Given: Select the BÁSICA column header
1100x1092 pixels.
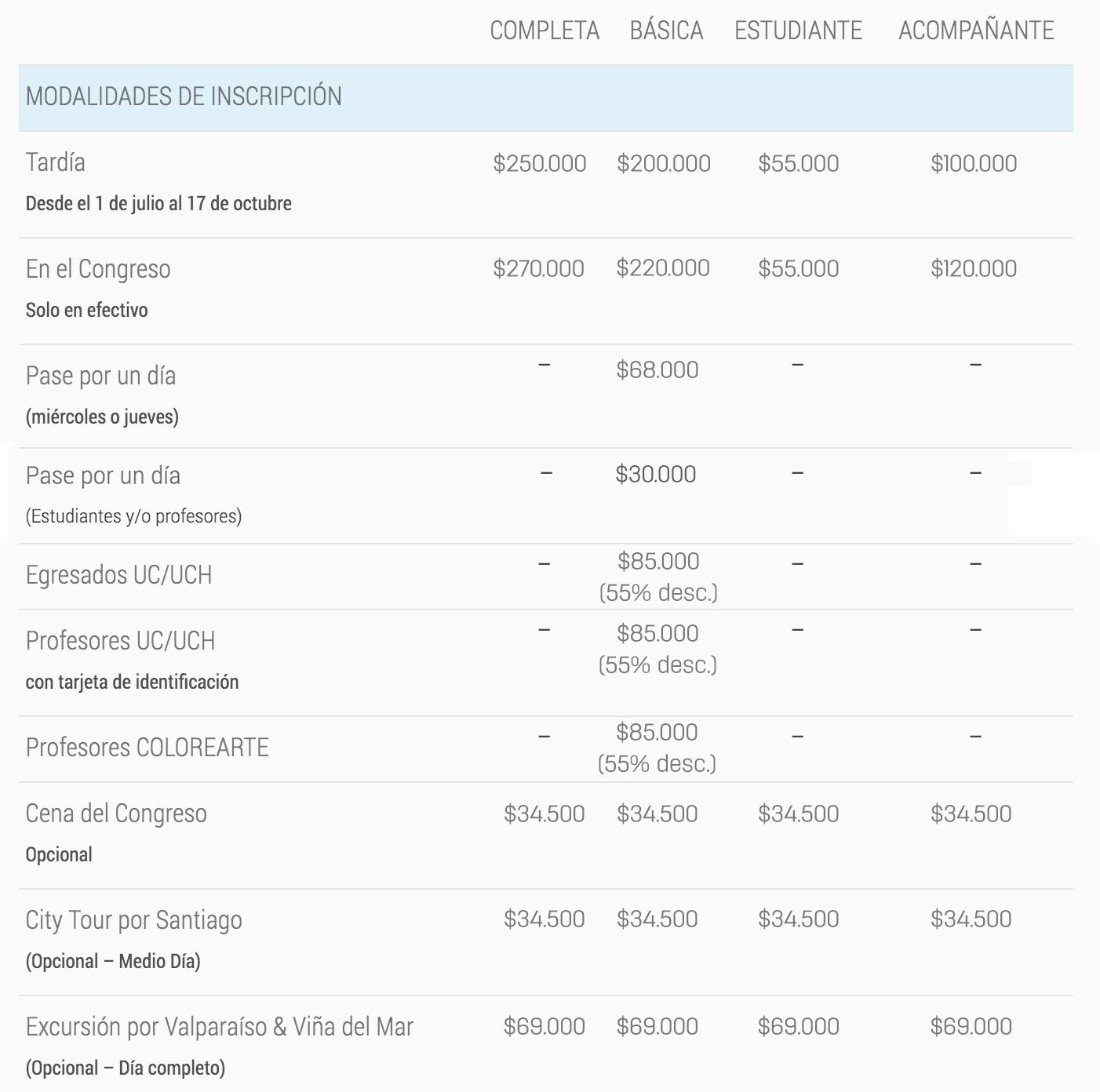Looking at the screenshot, I should [666, 31].
